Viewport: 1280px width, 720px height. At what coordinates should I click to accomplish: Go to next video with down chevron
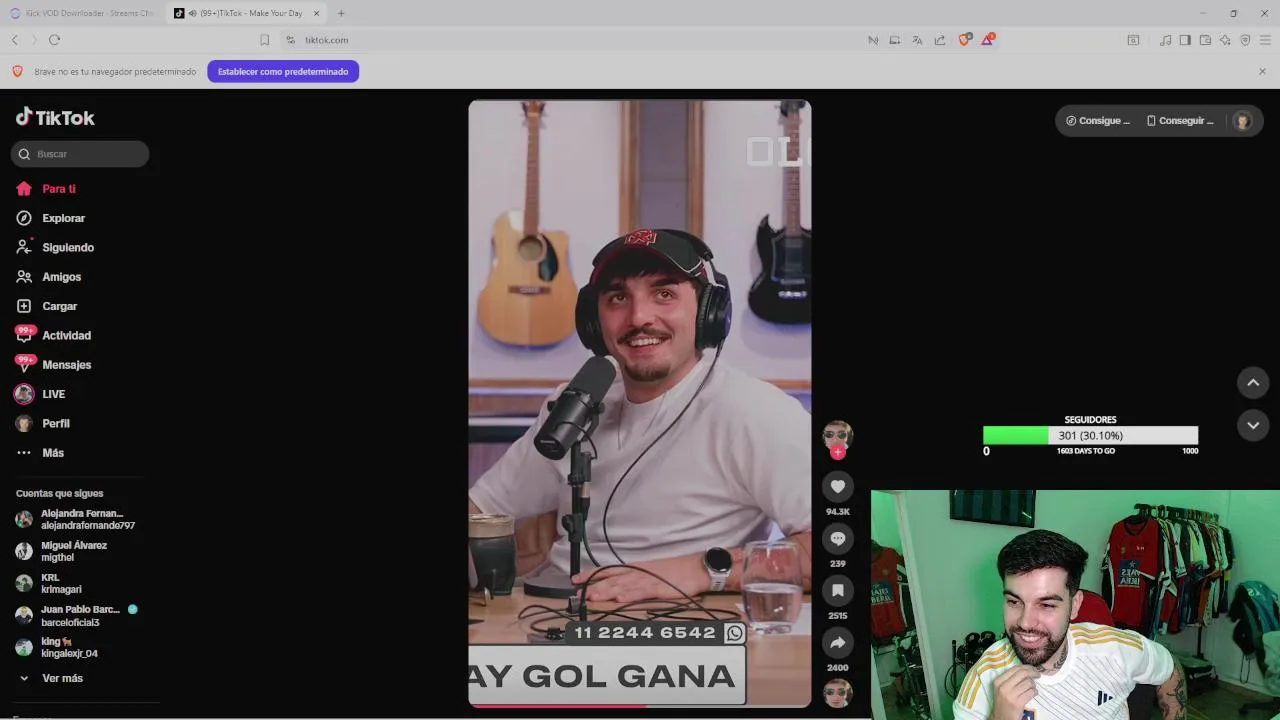pyautogui.click(x=1253, y=425)
